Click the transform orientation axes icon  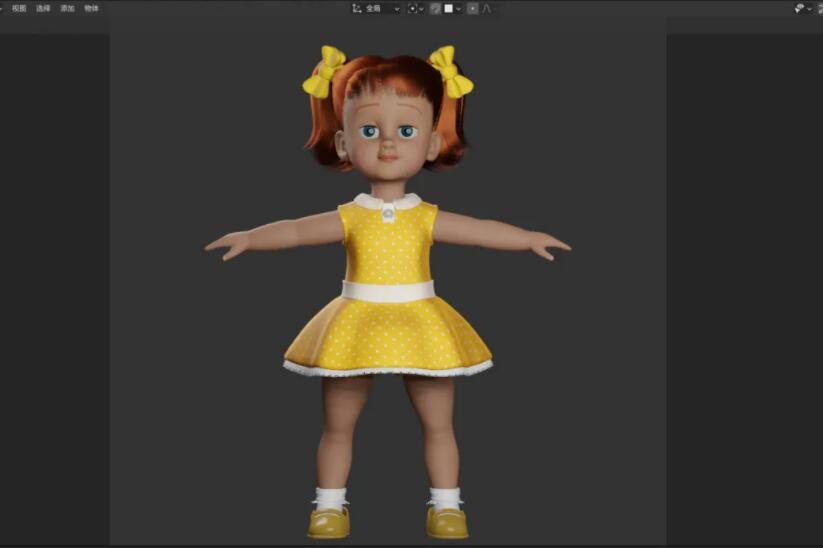[357, 8]
